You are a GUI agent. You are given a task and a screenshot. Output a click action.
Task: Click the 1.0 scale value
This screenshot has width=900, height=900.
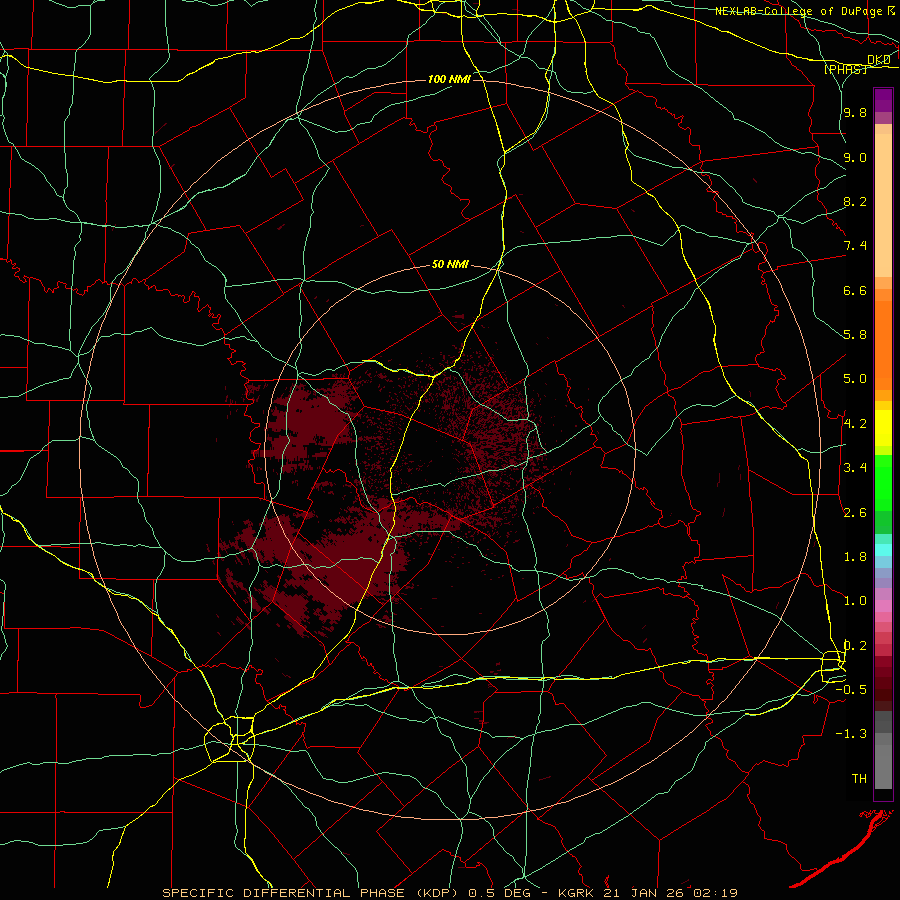pos(855,601)
